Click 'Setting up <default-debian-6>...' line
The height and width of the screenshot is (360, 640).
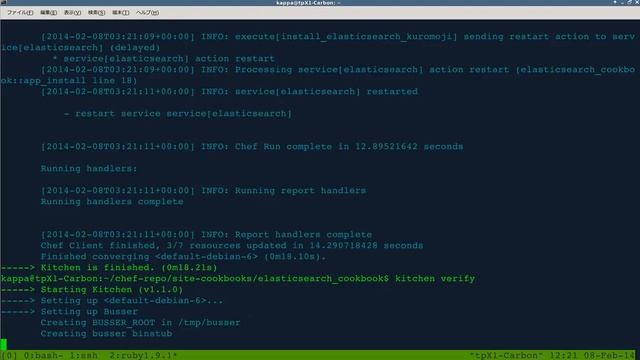click(132, 301)
